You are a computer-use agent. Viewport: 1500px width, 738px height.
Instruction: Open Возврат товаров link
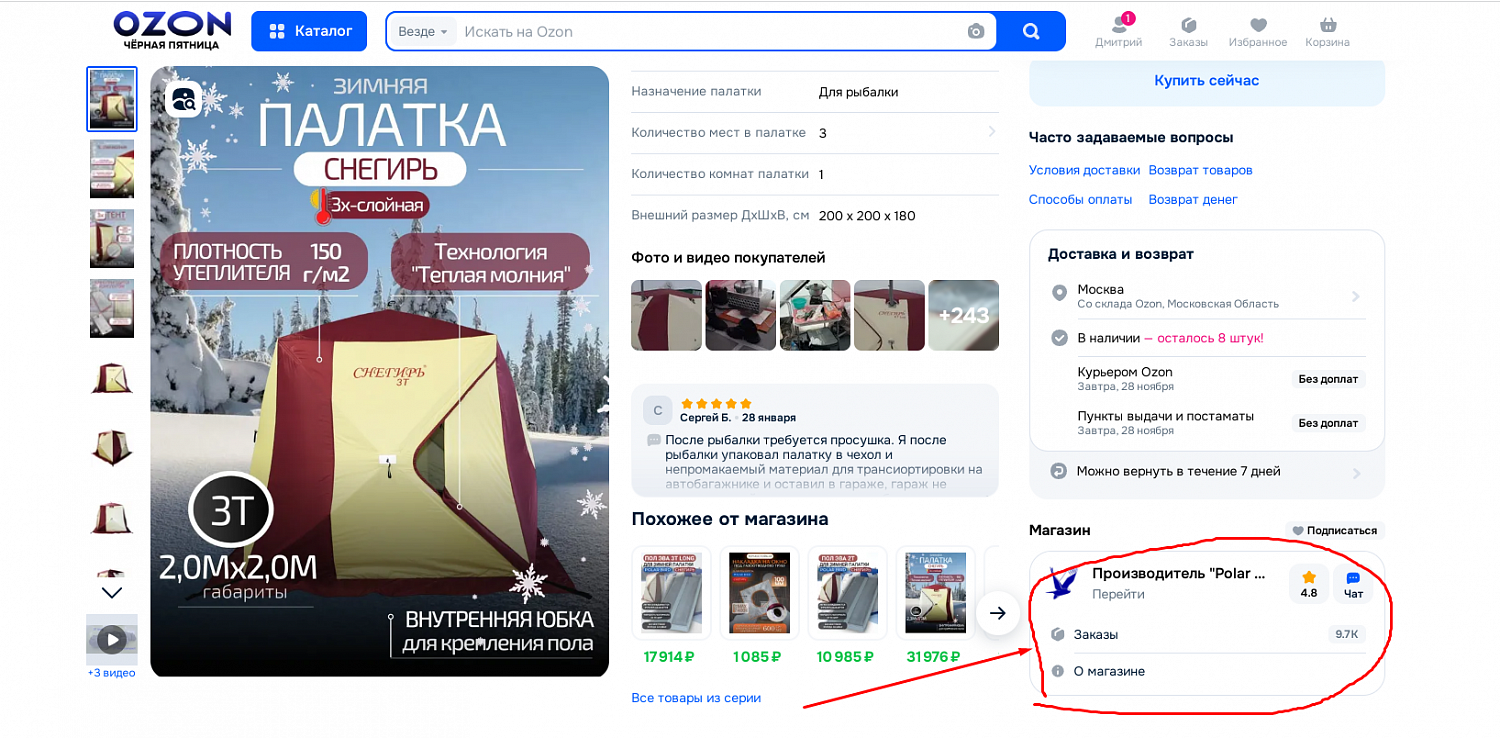tap(1200, 170)
